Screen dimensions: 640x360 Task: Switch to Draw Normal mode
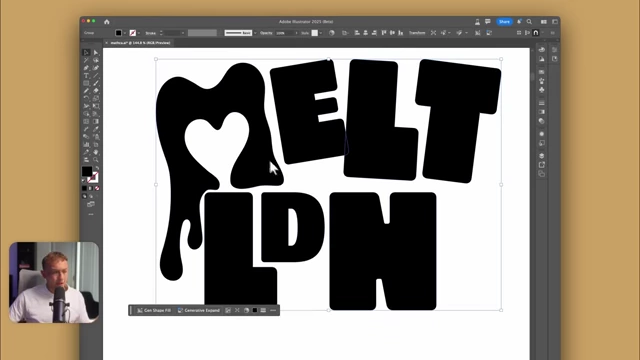pos(84,196)
